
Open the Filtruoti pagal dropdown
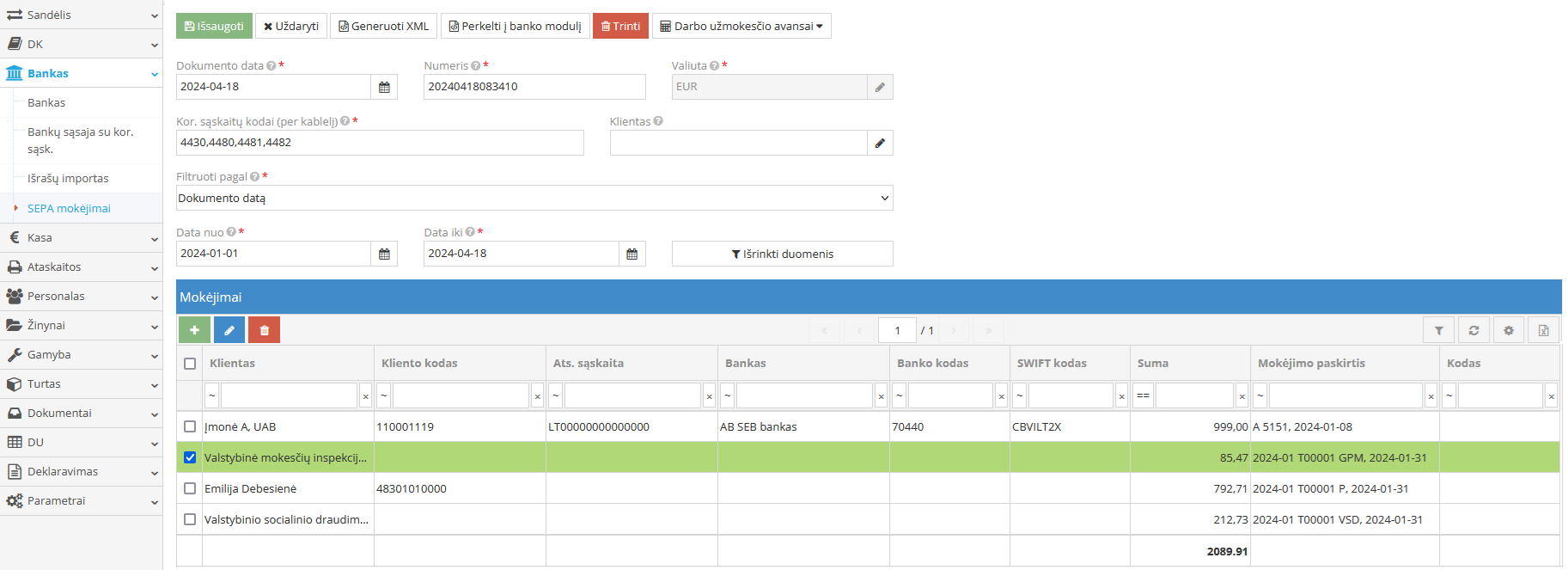pos(534,199)
